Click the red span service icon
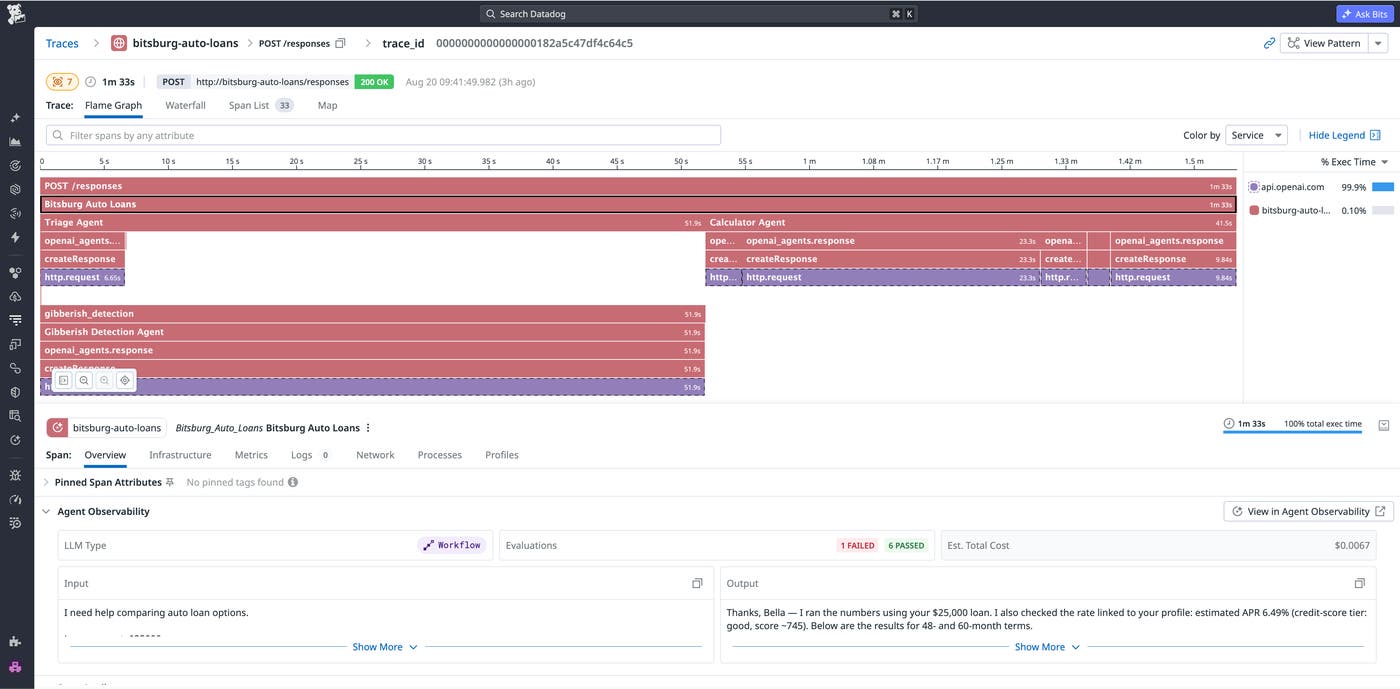Image resolution: width=1400 pixels, height=689 pixels. coord(57,428)
